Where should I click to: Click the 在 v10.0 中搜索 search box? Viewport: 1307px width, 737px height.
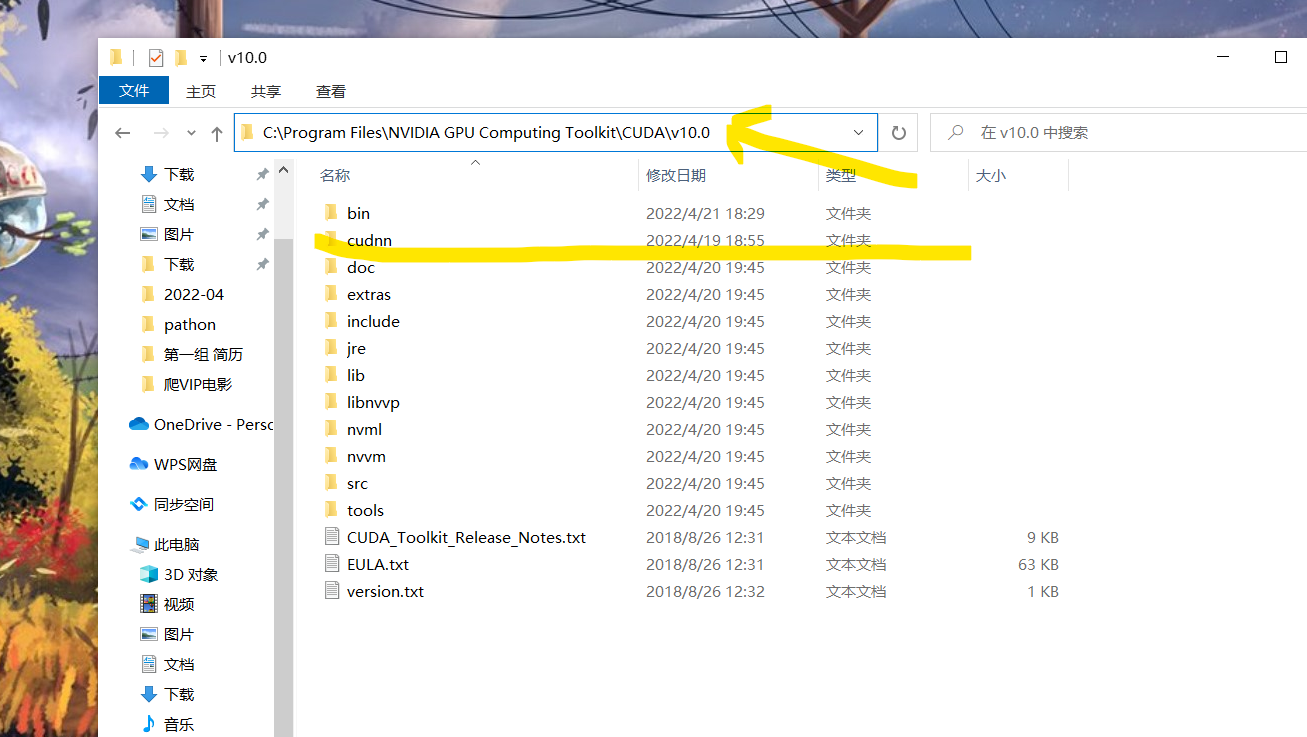(1118, 132)
